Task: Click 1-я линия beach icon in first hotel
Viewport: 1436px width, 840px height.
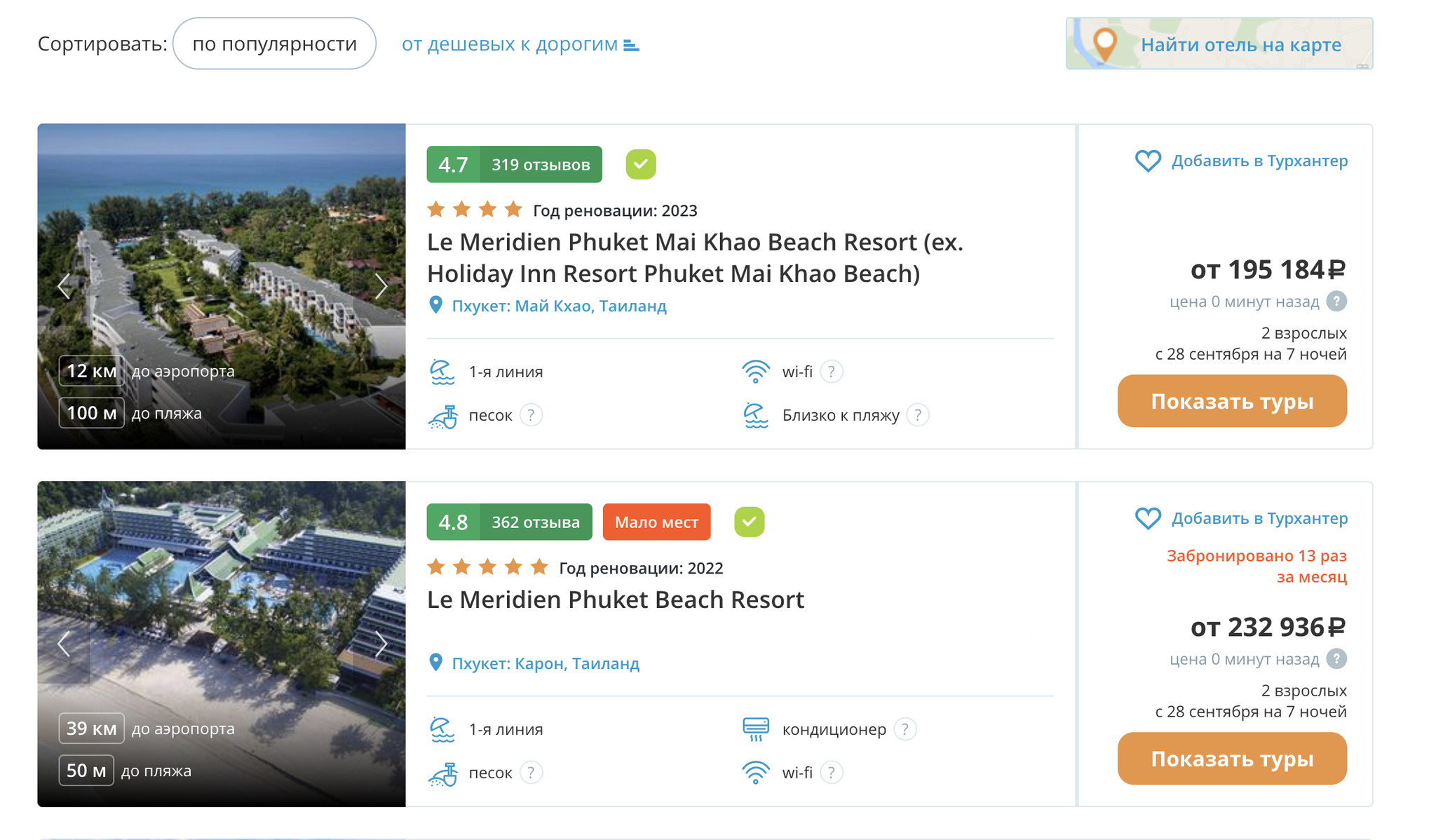Action: pyautogui.click(x=442, y=372)
